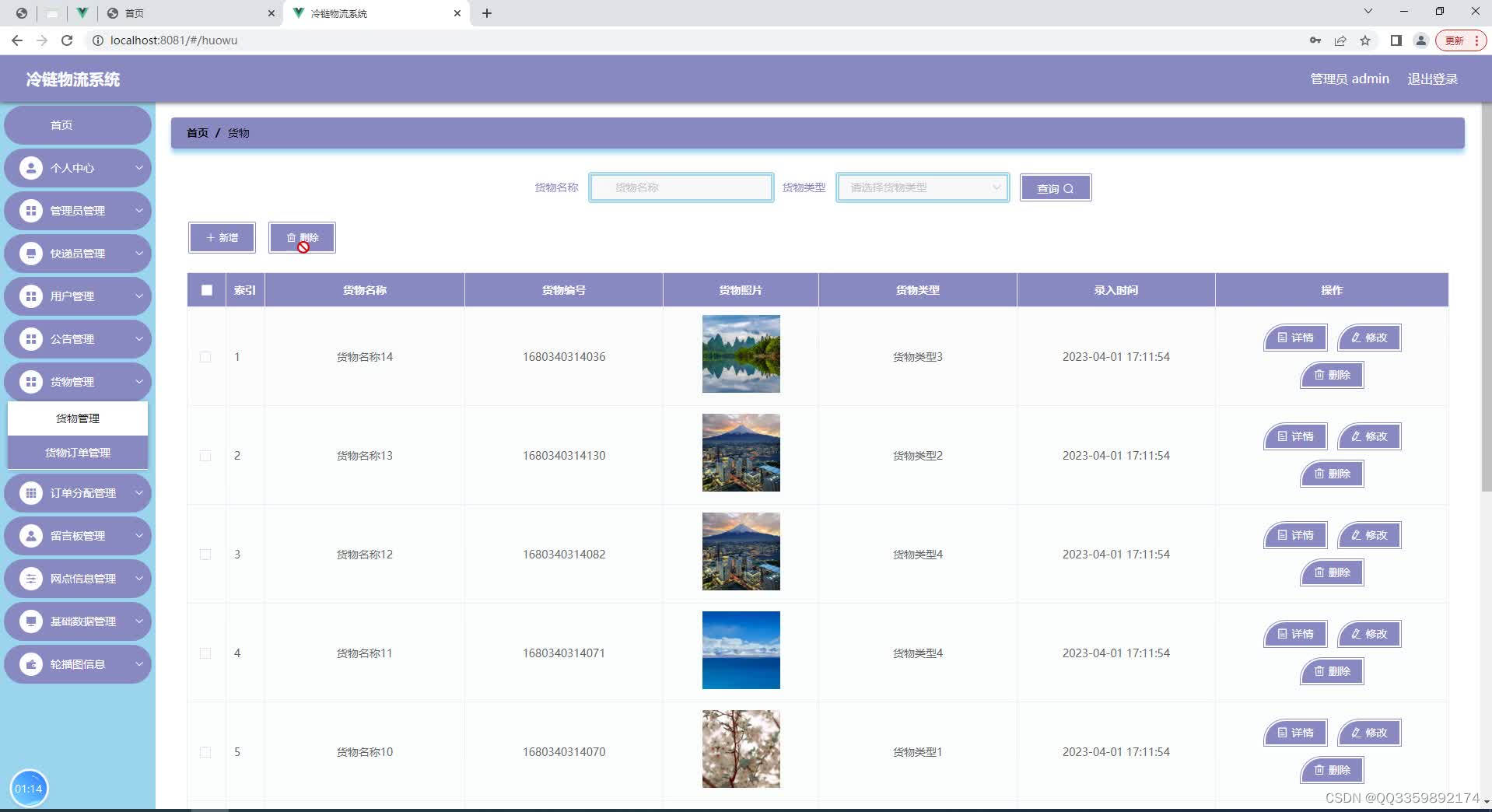Expand the 管理员管理 menu chevron
This screenshot has width=1492, height=812.
coord(139,211)
